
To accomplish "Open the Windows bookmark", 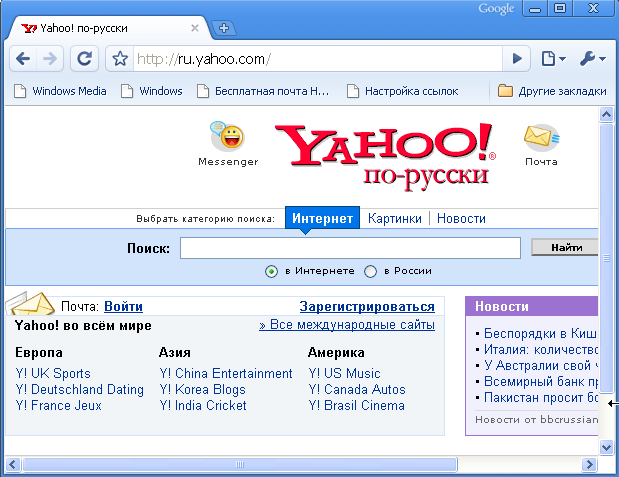I will [x=151, y=91].
